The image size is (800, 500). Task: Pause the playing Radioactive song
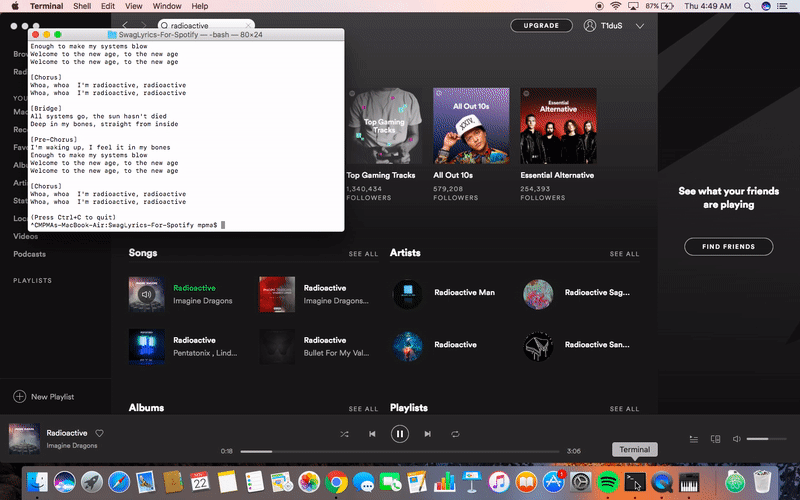coord(399,434)
